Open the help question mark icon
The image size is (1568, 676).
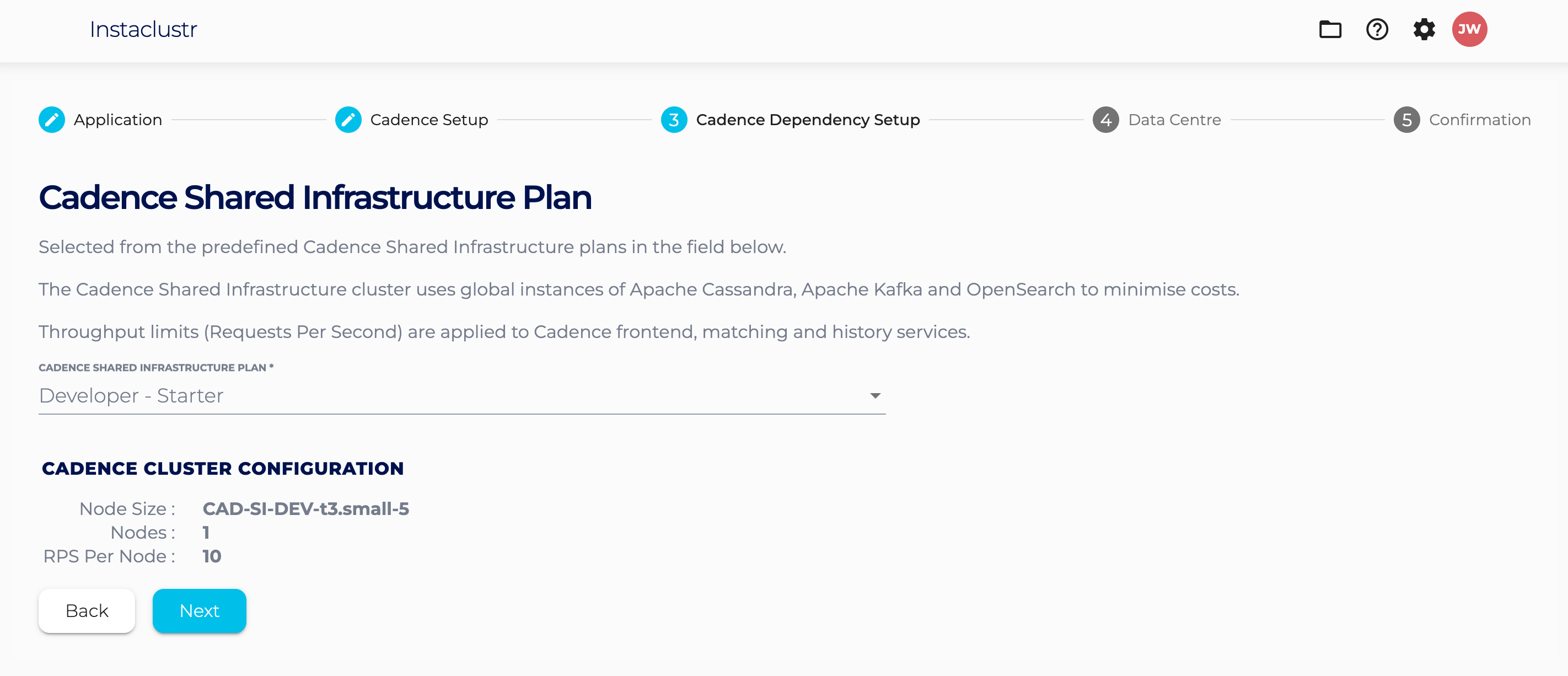tap(1377, 29)
